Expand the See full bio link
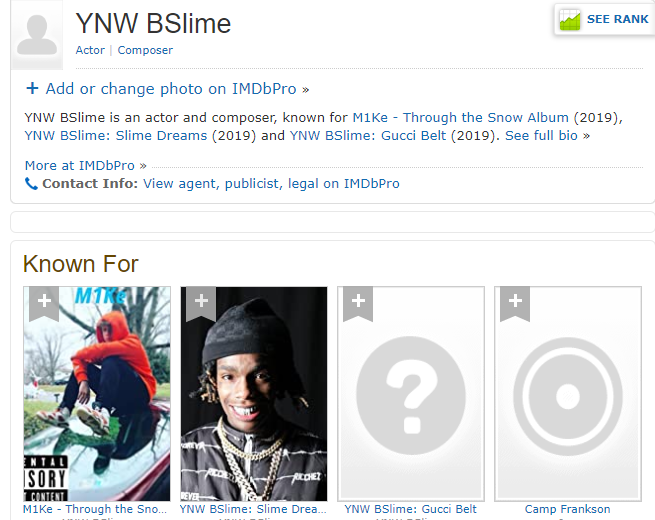655x520 pixels. [547, 136]
